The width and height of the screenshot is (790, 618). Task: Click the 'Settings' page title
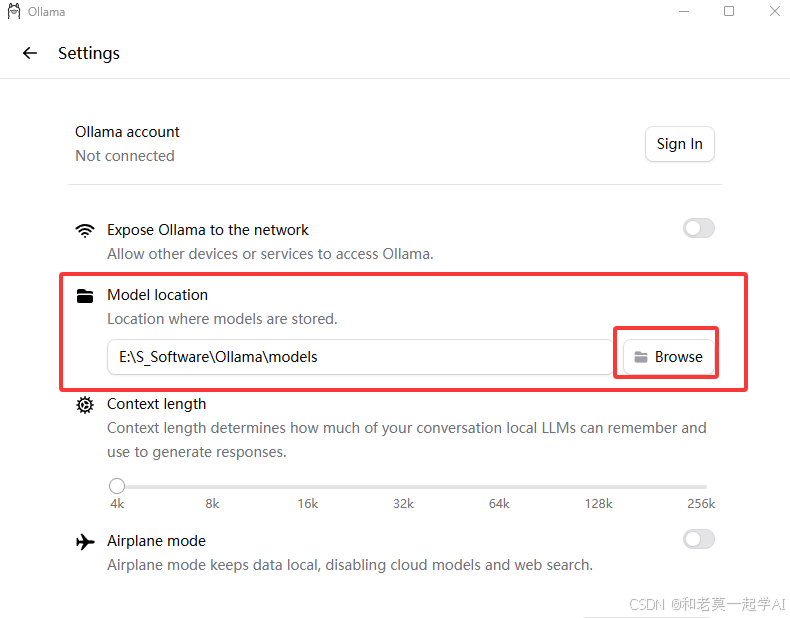pyautogui.click(x=89, y=53)
